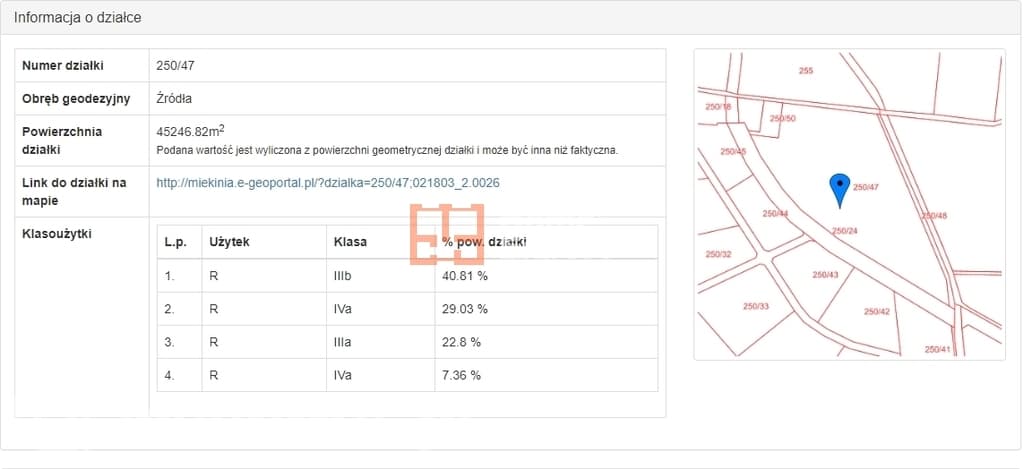Screen dimensions: 1024x469
Task: Click the Źródła geodetic district value
Action: [174, 99]
